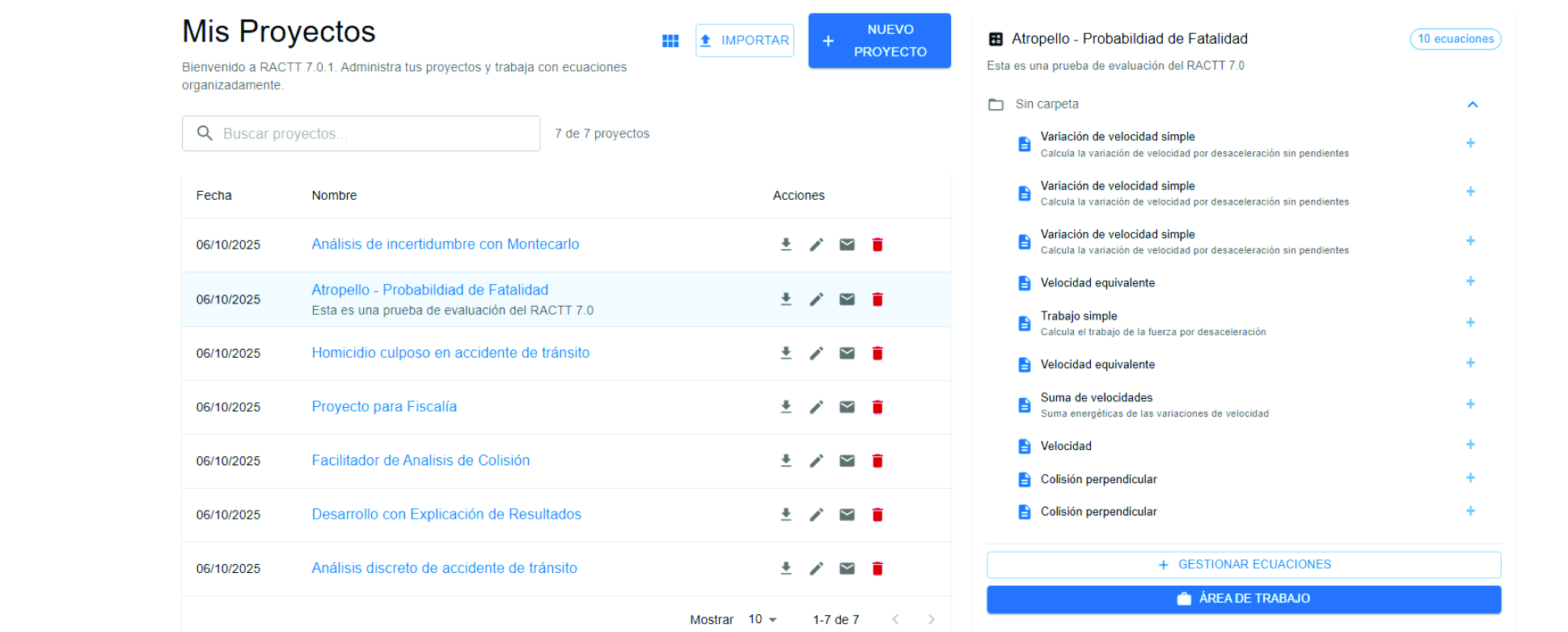Delete the Proyecto para Fiscalía project
This screenshot has width=1568, height=632.
877,407
